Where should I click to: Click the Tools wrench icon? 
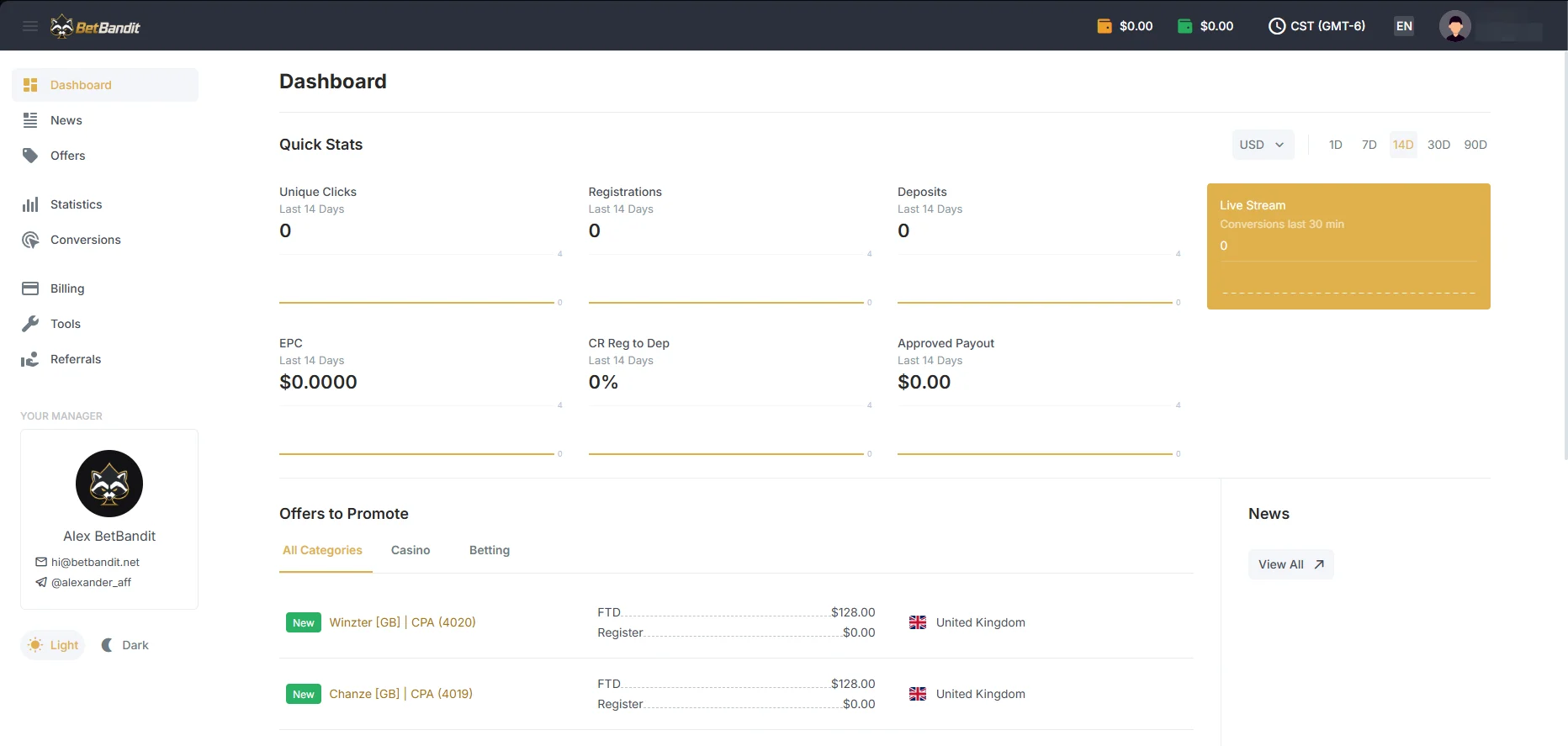[x=30, y=324]
